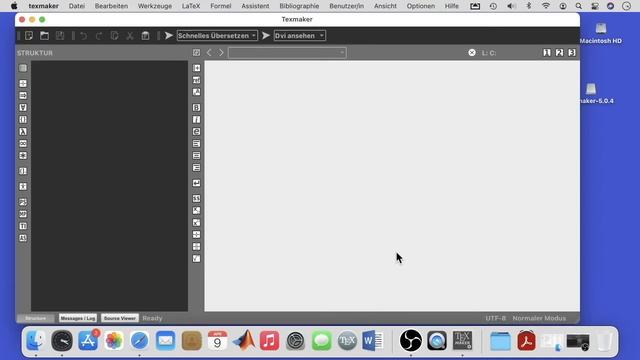Open OBS Studio from the Dock
Image resolution: width=640 pixels, height=360 pixels.
[411, 340]
